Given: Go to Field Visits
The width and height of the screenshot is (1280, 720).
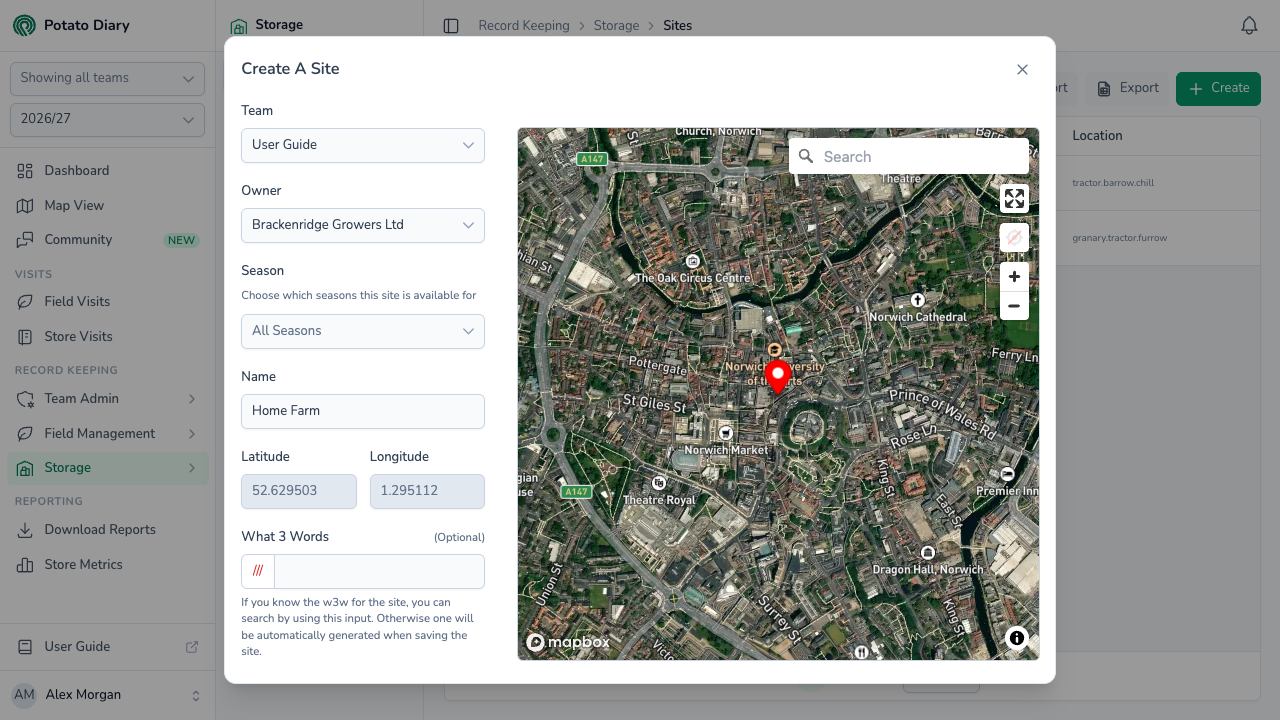Looking at the screenshot, I should (107, 301).
